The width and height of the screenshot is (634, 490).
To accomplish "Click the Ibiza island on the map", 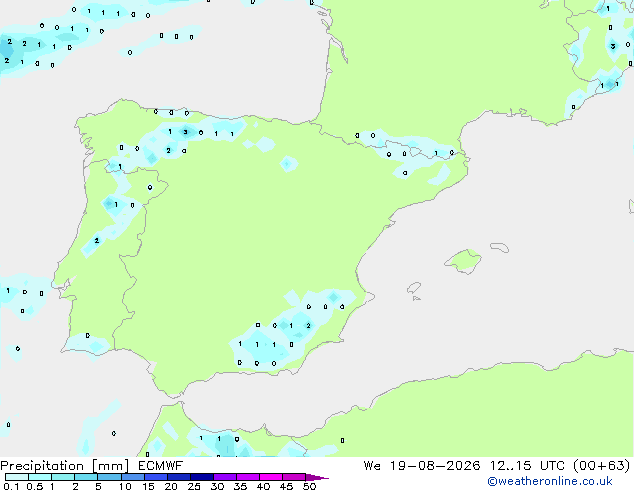I will [x=414, y=288].
